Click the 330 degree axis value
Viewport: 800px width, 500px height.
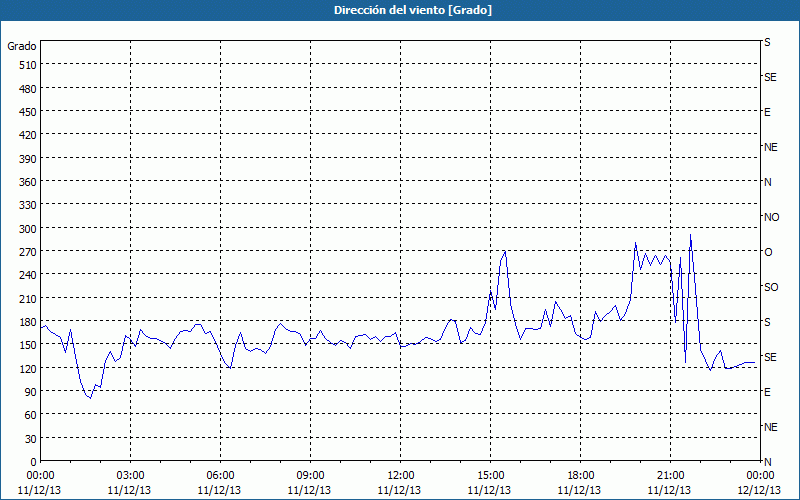coord(28,205)
